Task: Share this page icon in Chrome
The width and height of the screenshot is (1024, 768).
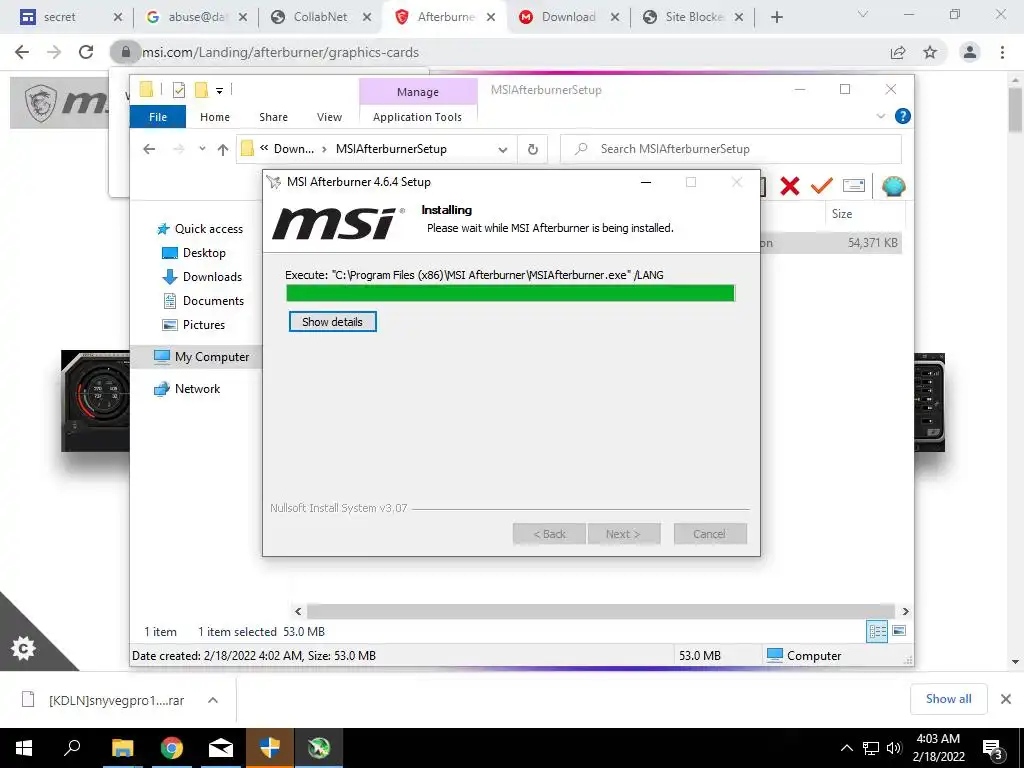Action: [x=899, y=52]
